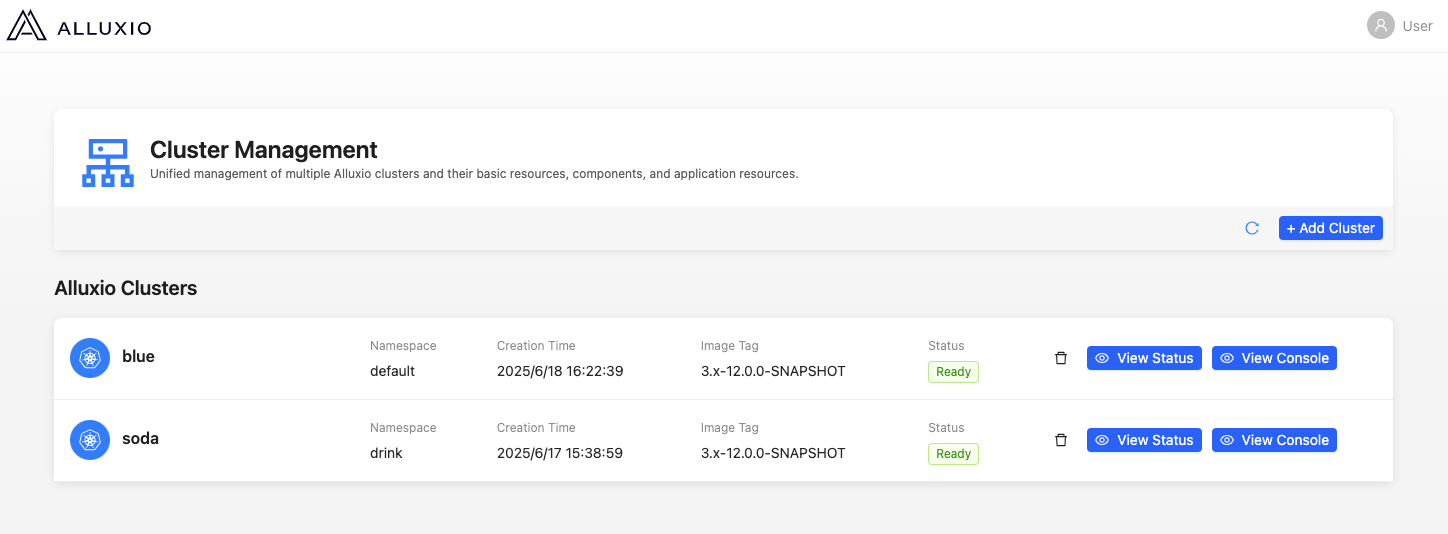Select the soda cluster name
Image resolution: width=1448 pixels, height=534 pixels.
coord(140,438)
